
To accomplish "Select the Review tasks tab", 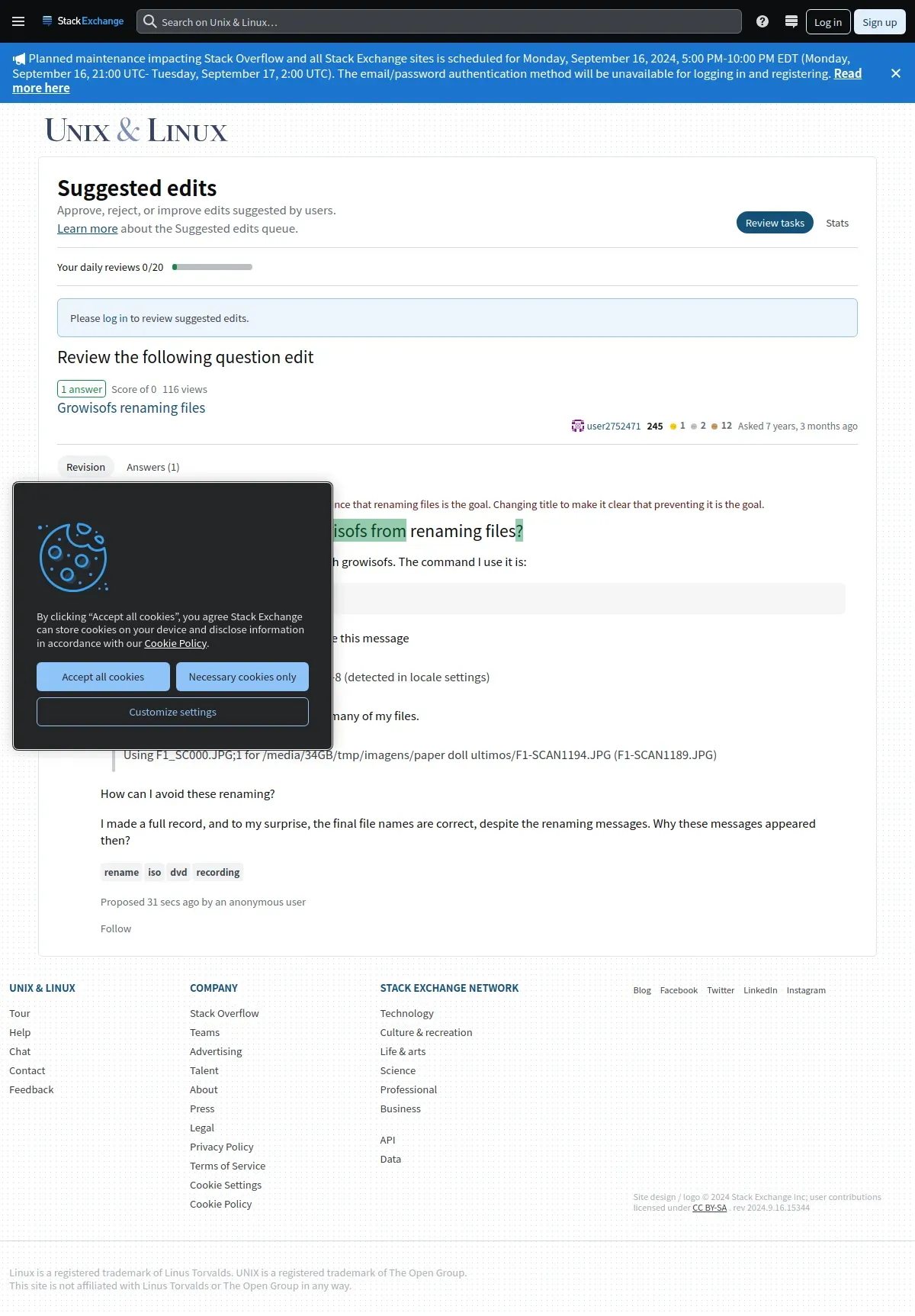I will coord(775,223).
